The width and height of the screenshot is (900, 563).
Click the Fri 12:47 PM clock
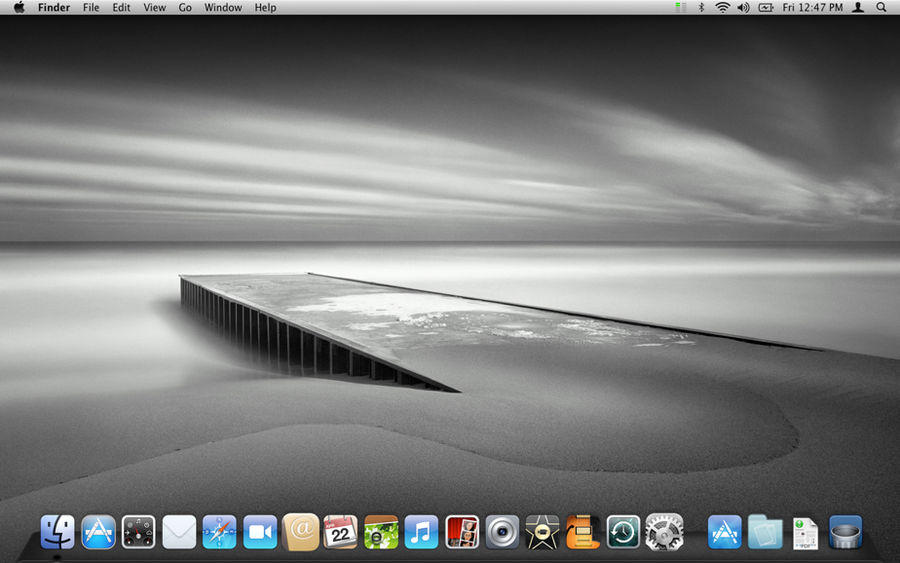point(813,7)
